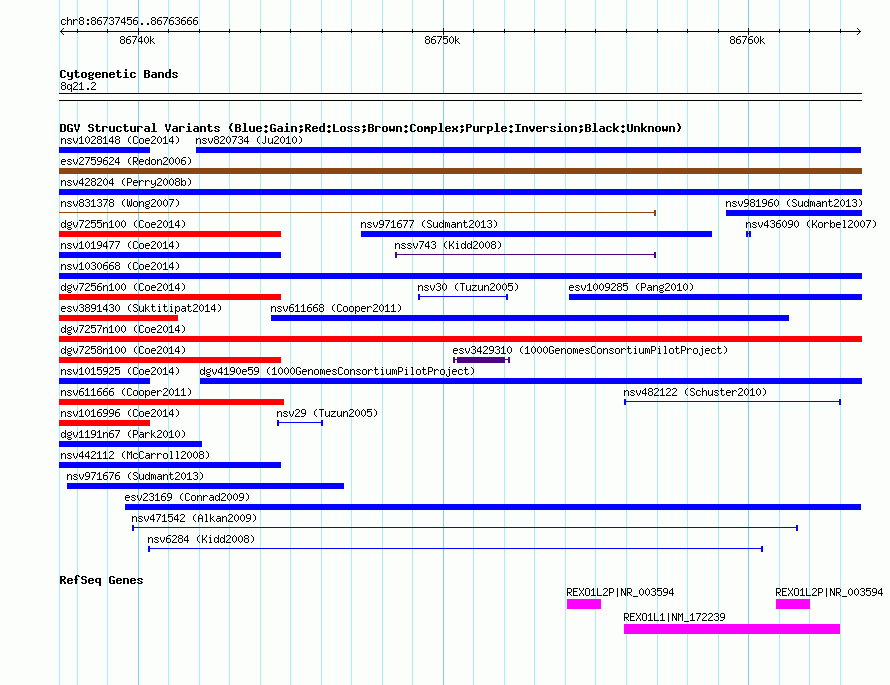Click the brown esv2759624 complex variant bar

coord(460,171)
